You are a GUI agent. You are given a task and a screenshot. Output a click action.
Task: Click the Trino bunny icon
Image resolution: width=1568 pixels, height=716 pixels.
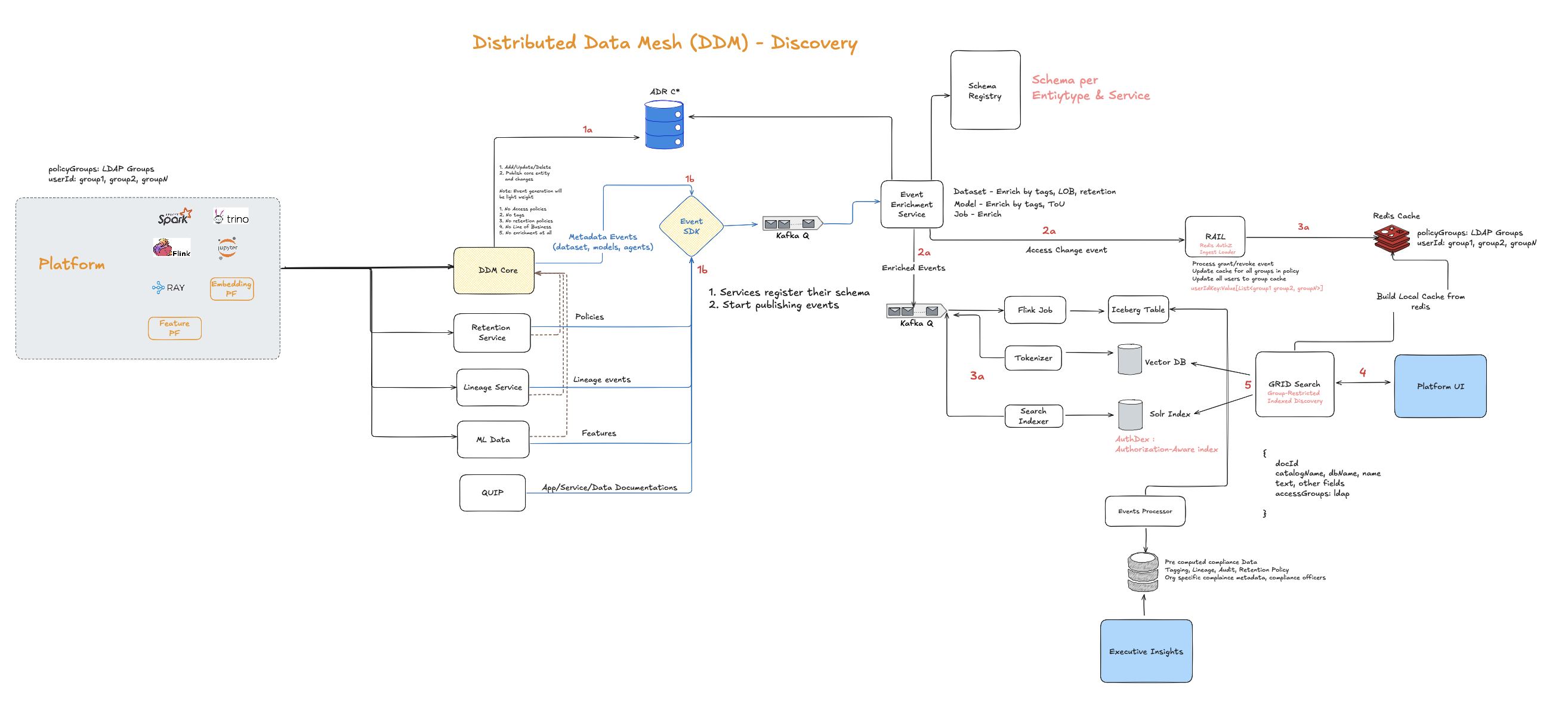tap(220, 215)
